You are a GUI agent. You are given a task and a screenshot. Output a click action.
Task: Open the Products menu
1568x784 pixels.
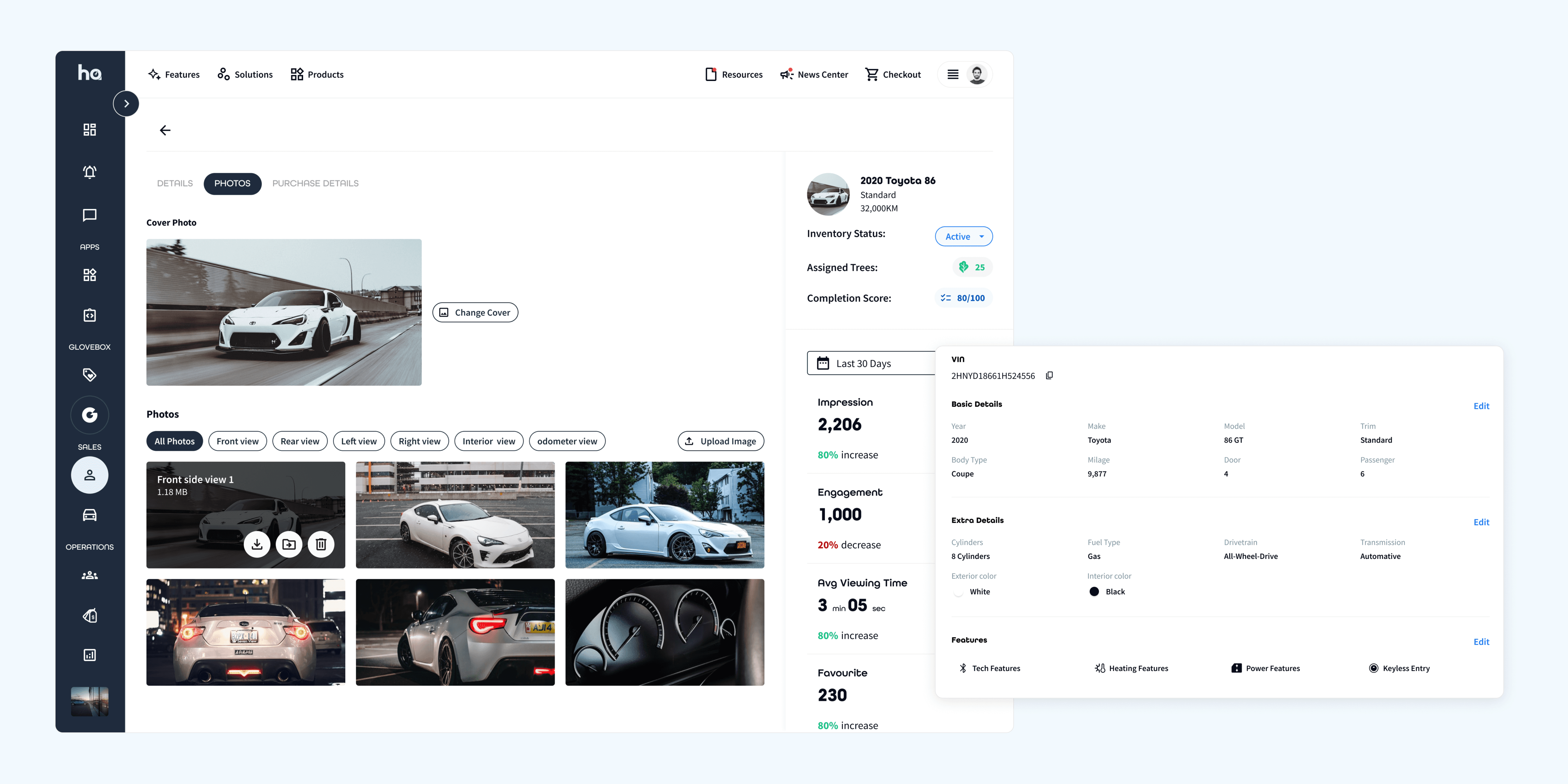point(317,74)
